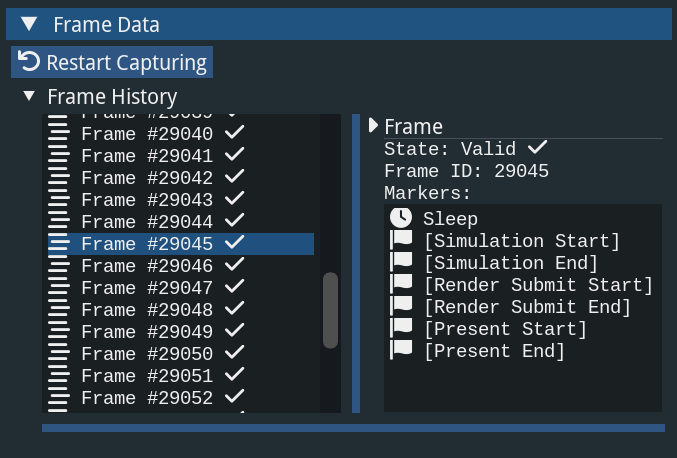Click the restart arrow icon on Restart Capturing

[x=29, y=62]
